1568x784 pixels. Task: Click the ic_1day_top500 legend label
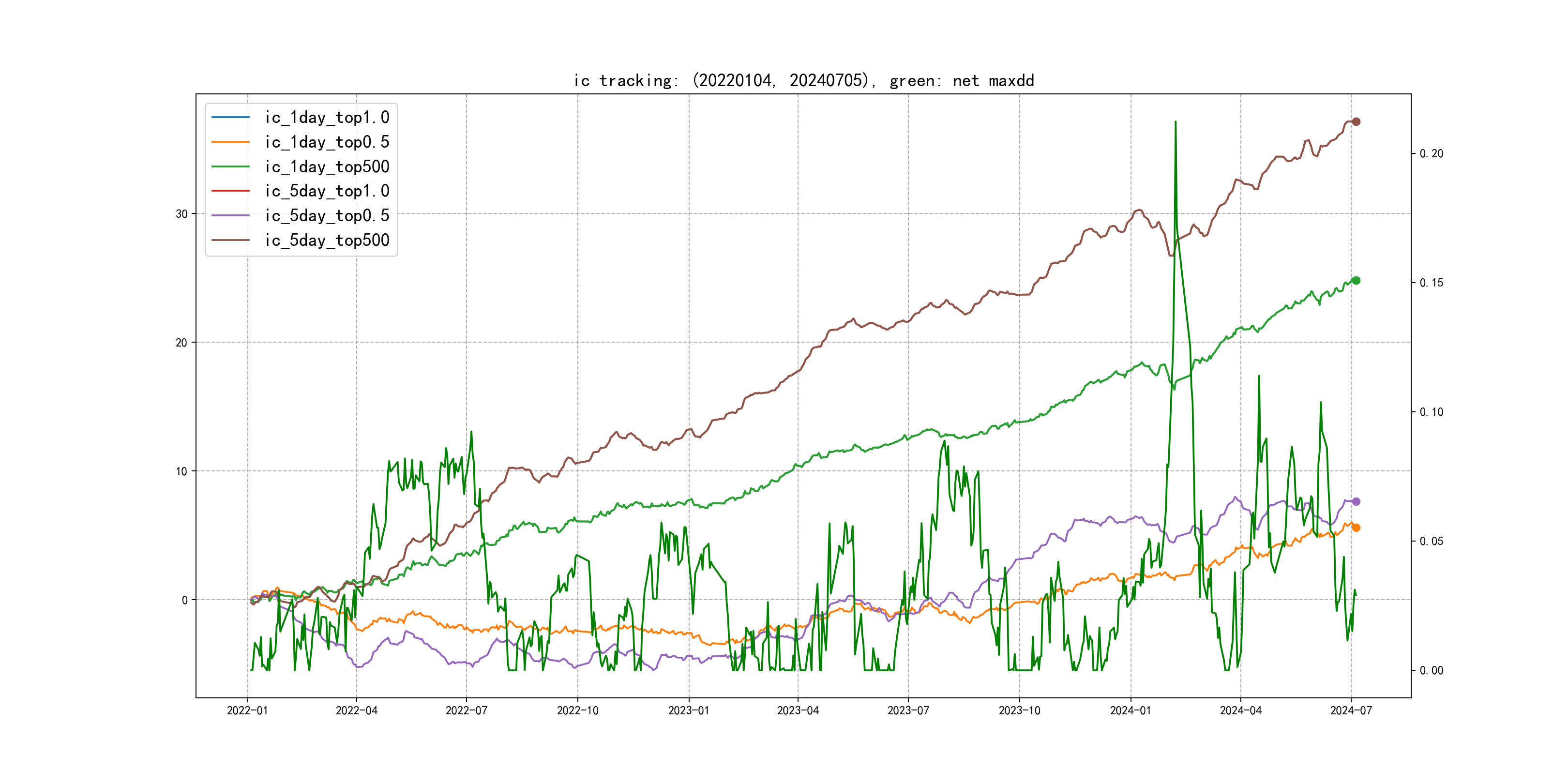(327, 167)
